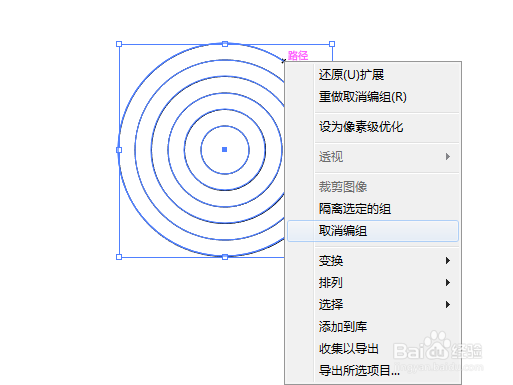This screenshot has width=513, height=385.
Task: Click the left-middle bounding box handle
Action: click(119, 150)
